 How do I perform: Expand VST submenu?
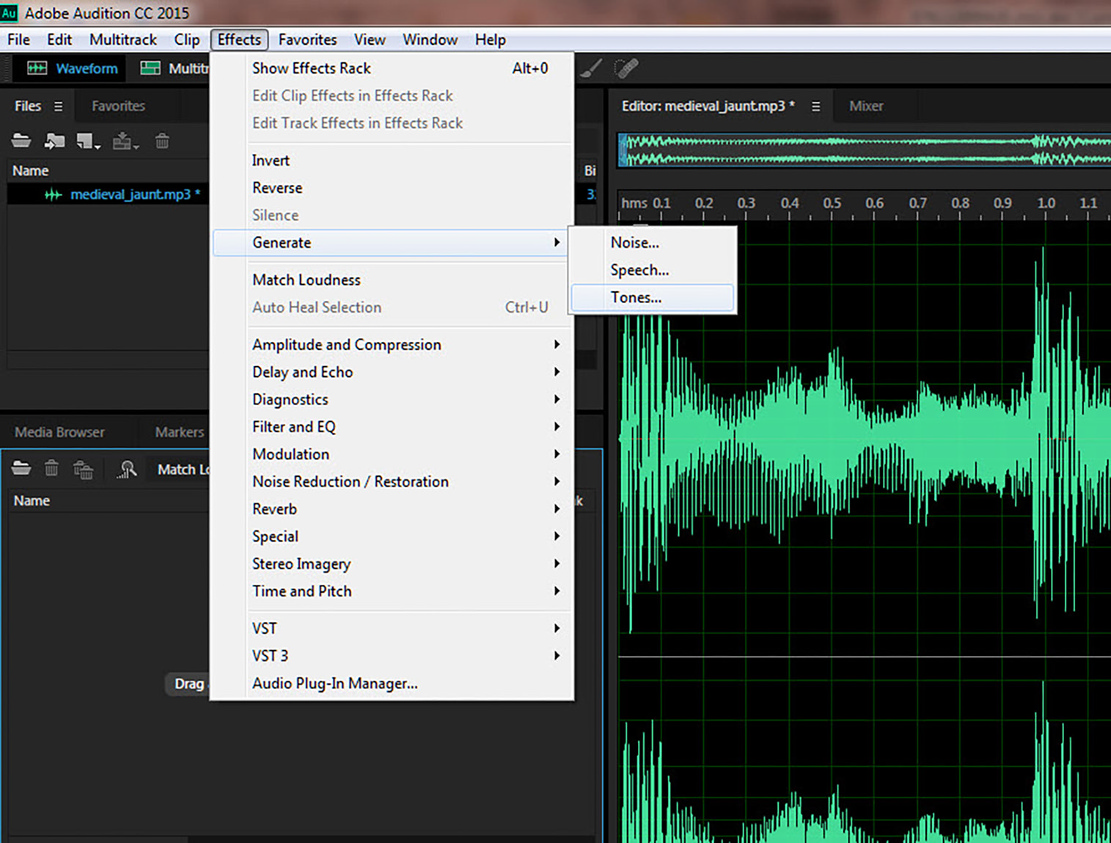click(393, 628)
